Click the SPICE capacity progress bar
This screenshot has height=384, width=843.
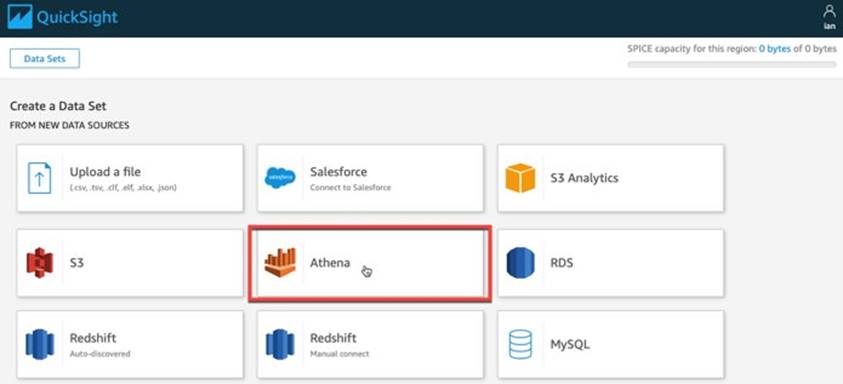(x=732, y=65)
